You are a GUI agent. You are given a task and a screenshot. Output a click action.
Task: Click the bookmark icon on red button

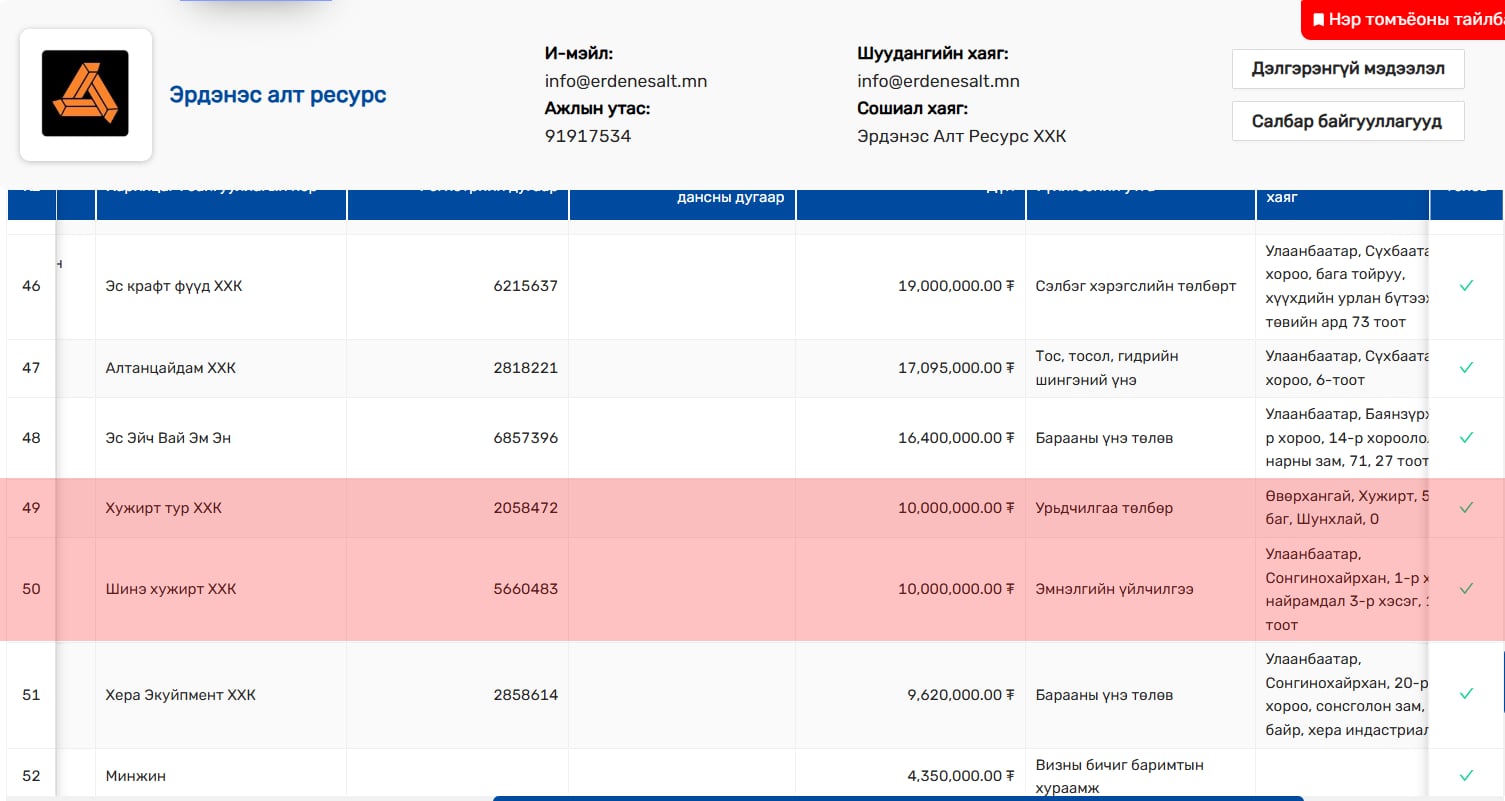tap(1318, 20)
